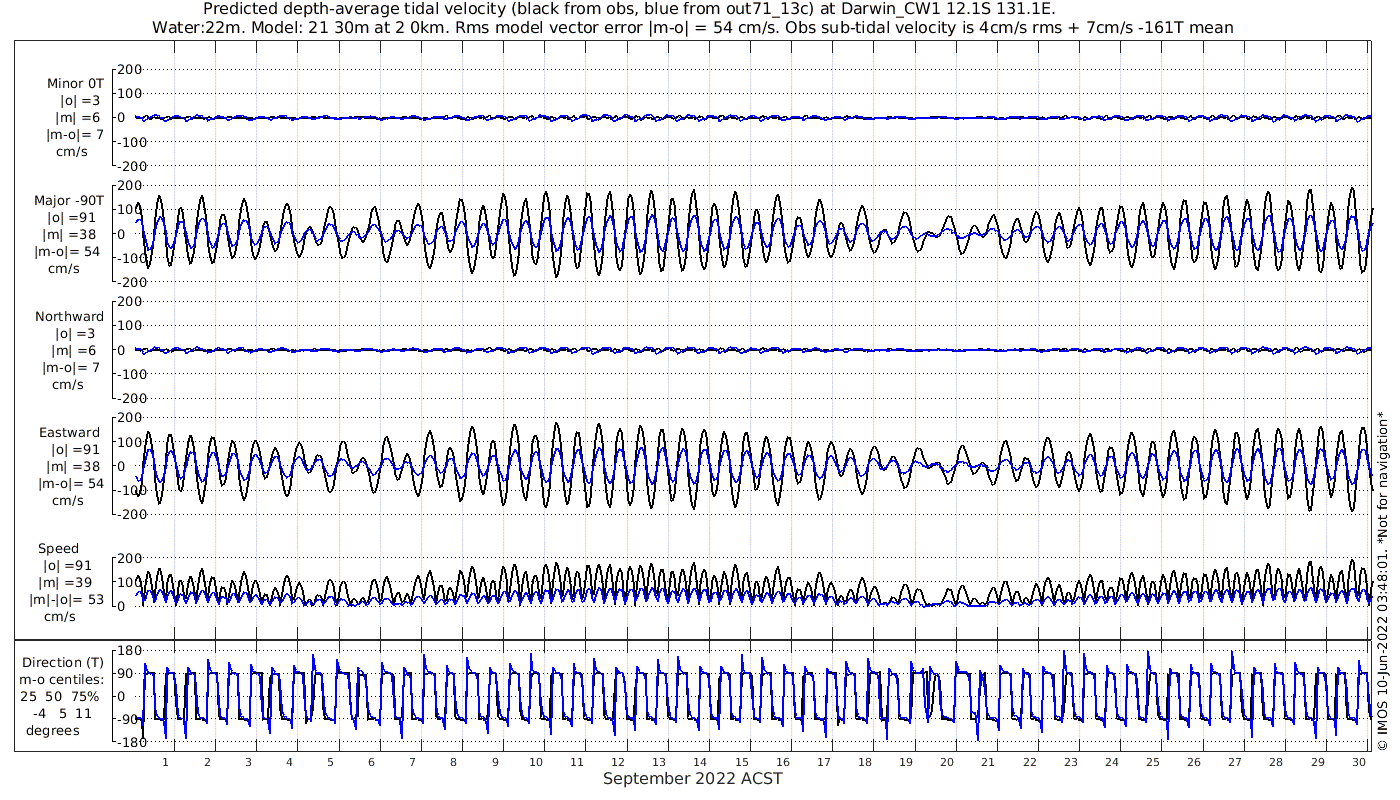
Task: Click 'September 2022 ACST' axis title
Action: 693,779
